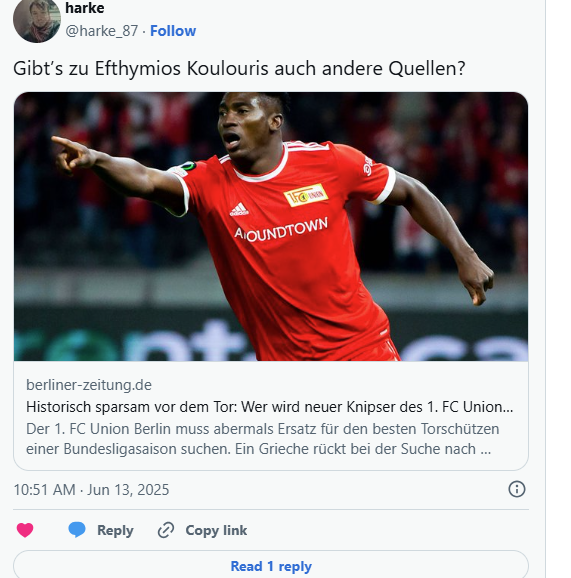
Task: Click the Reply label text
Action: coord(115,530)
